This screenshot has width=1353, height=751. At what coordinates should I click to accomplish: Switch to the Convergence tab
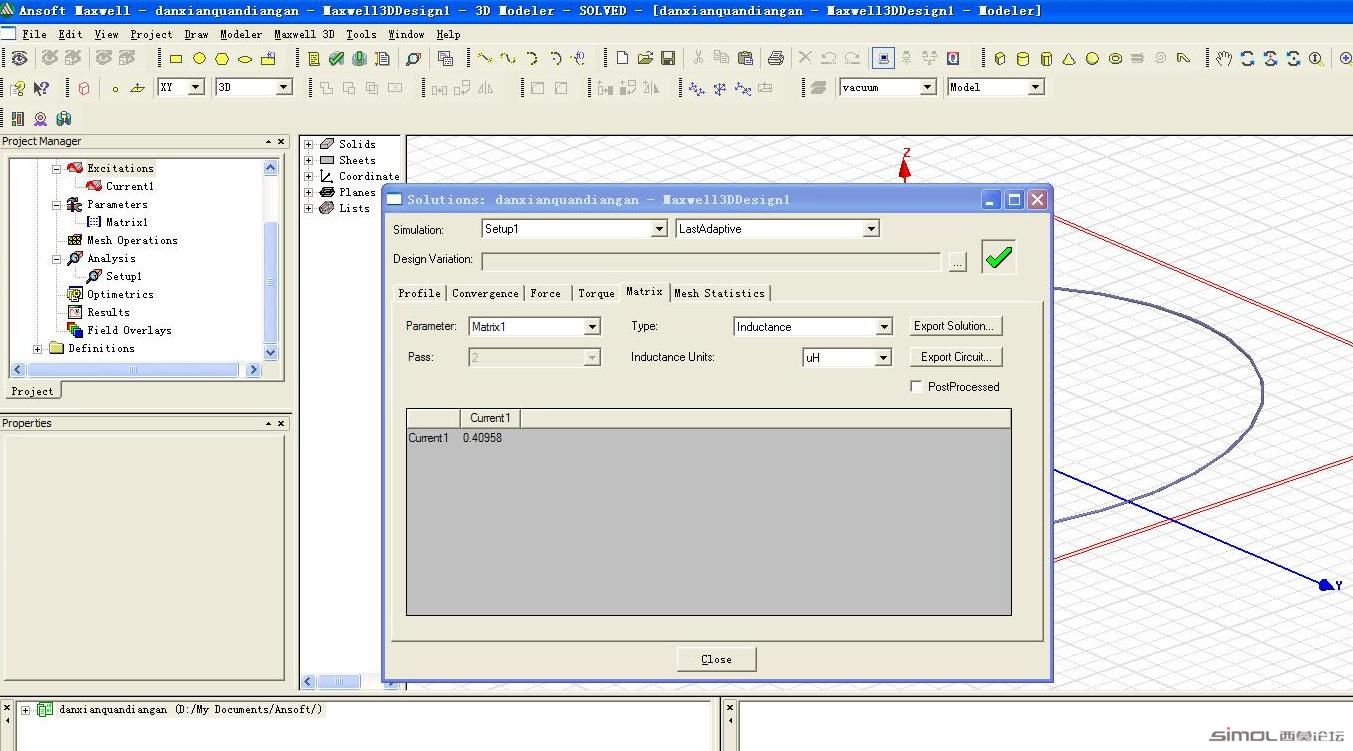485,293
